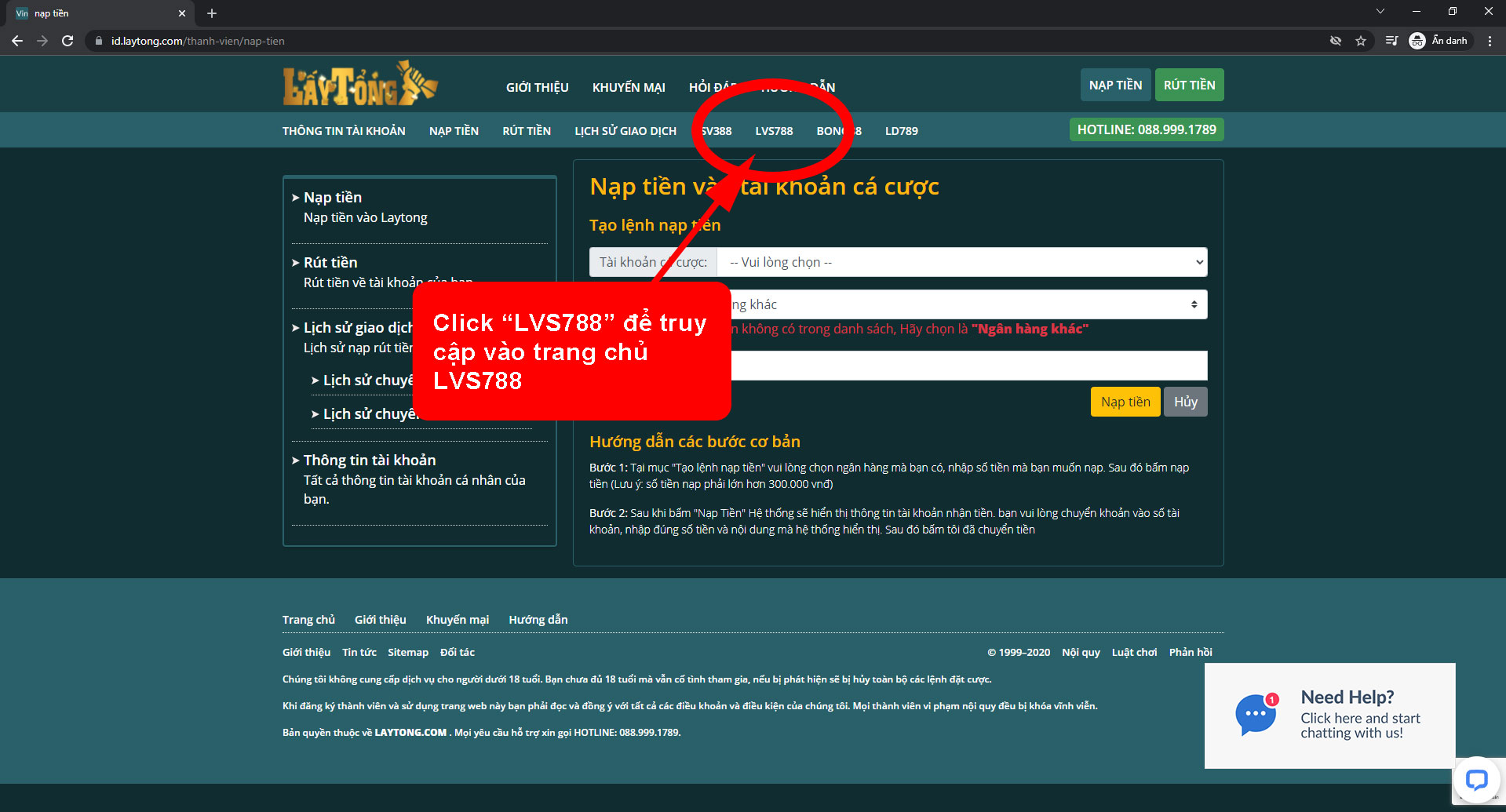
Task: Open the bank selection dropdown
Action: tap(969, 304)
